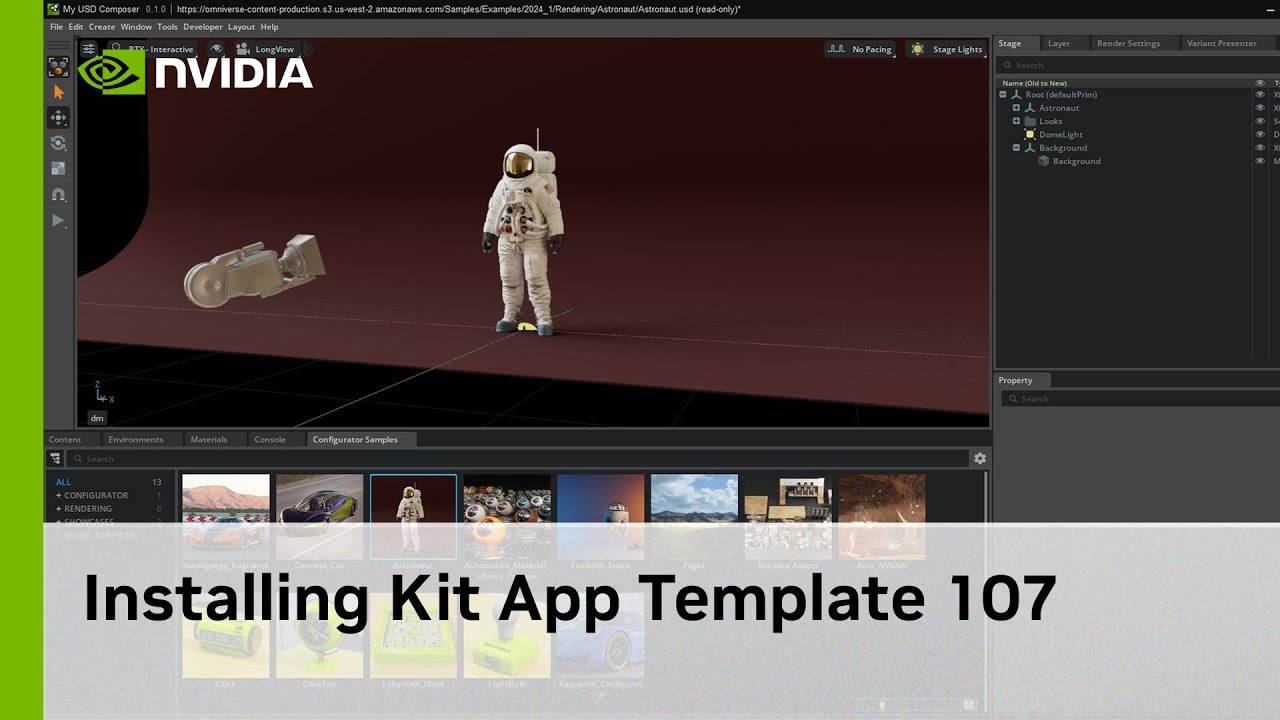Select the DomeLight row
The image size is (1280, 720).
1061,134
